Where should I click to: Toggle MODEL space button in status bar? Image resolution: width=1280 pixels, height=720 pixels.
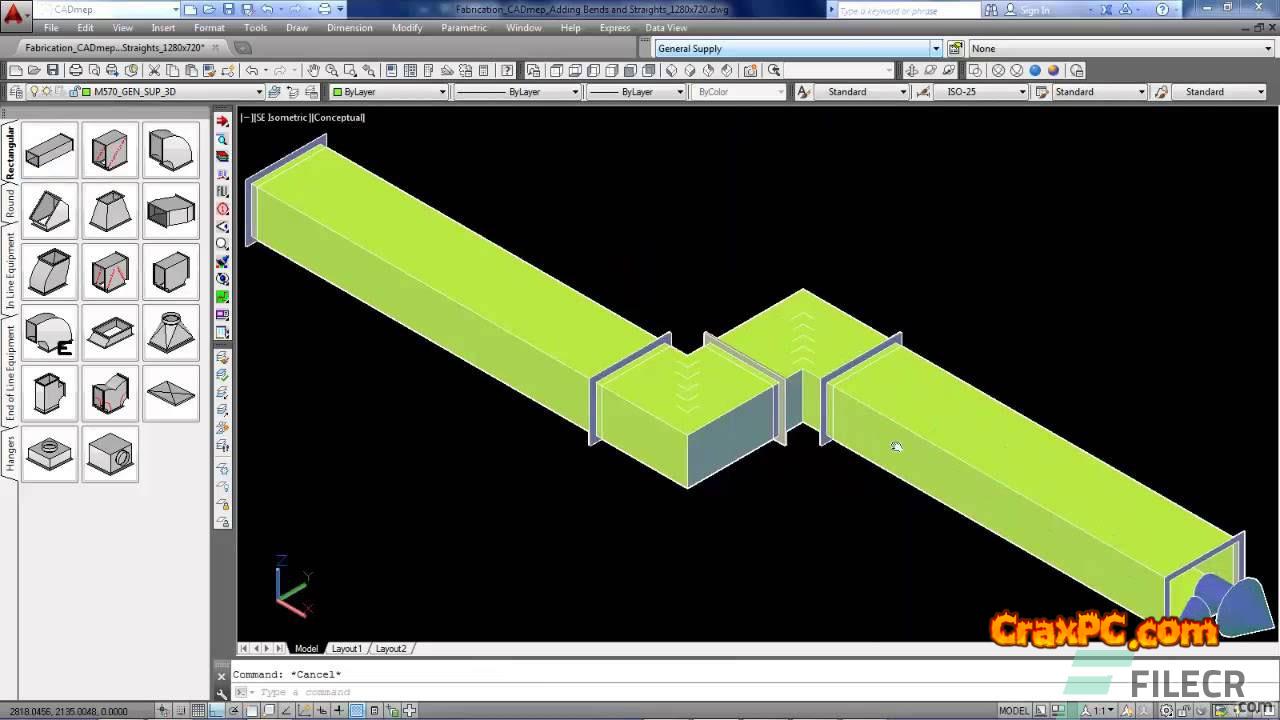point(1013,711)
